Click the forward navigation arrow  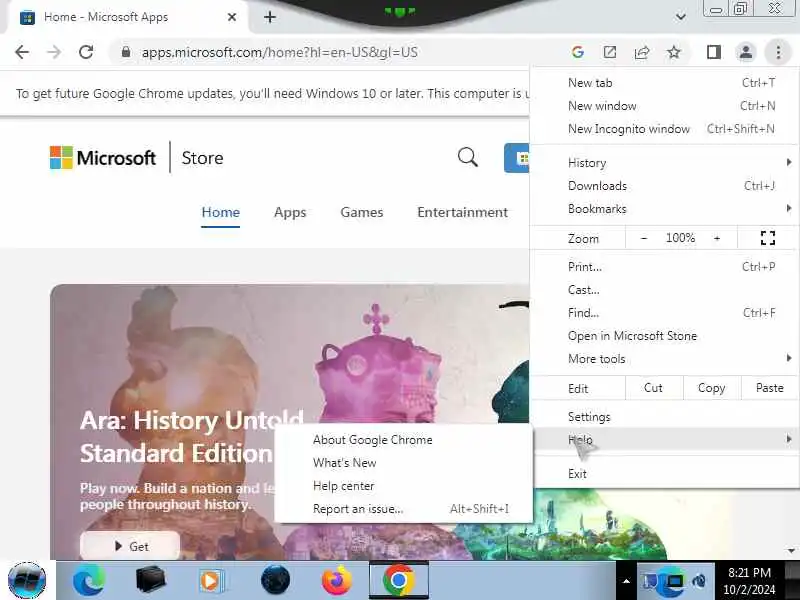click(x=54, y=52)
